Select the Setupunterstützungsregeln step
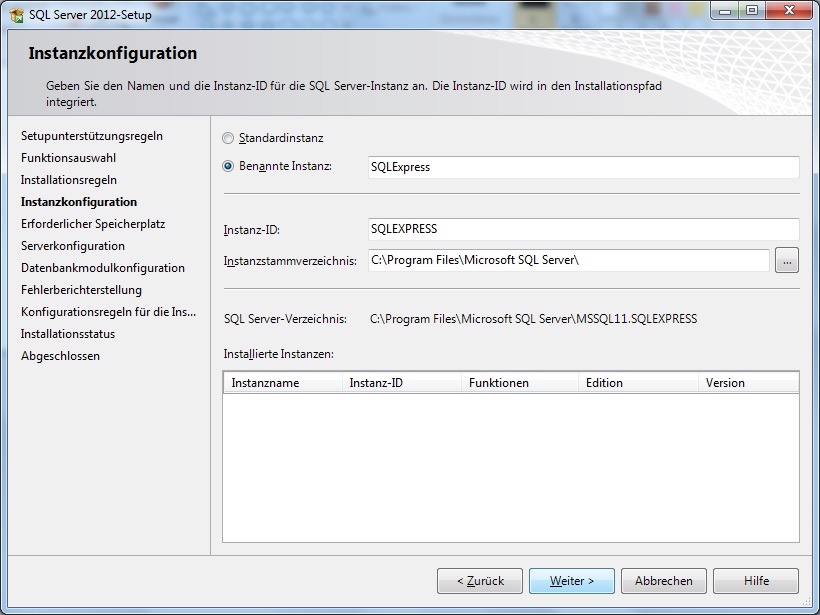The image size is (820, 615). click(92, 136)
